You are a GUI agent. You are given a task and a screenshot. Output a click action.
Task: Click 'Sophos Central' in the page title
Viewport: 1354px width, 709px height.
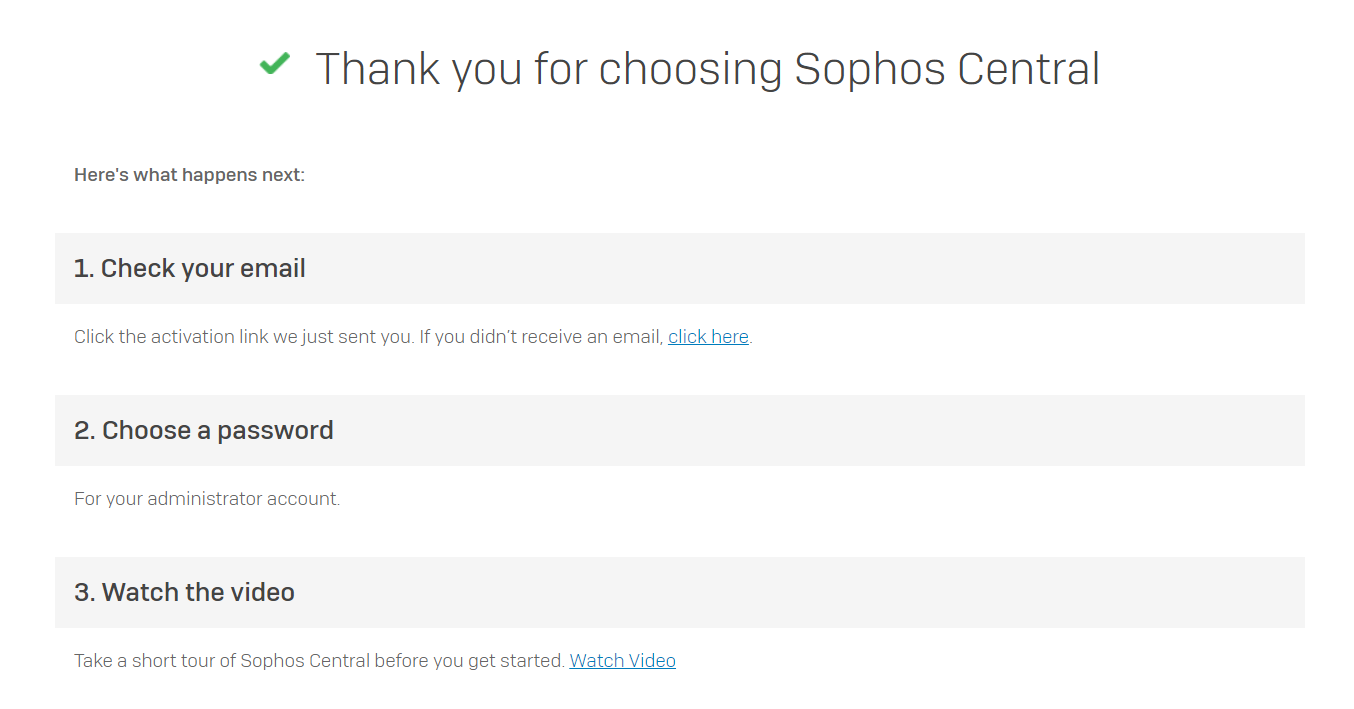(x=946, y=69)
